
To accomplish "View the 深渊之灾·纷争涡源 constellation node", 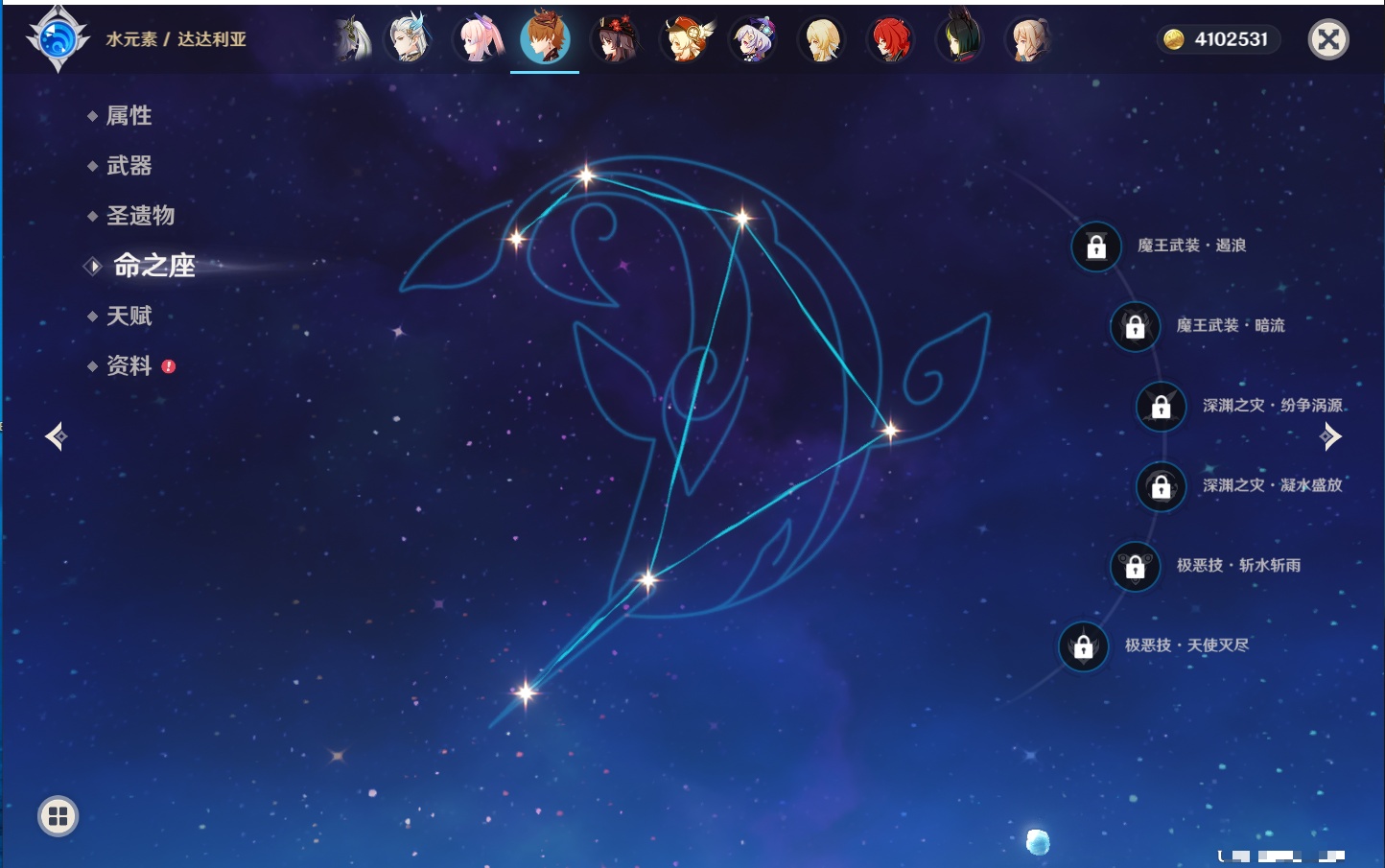I will [1161, 406].
